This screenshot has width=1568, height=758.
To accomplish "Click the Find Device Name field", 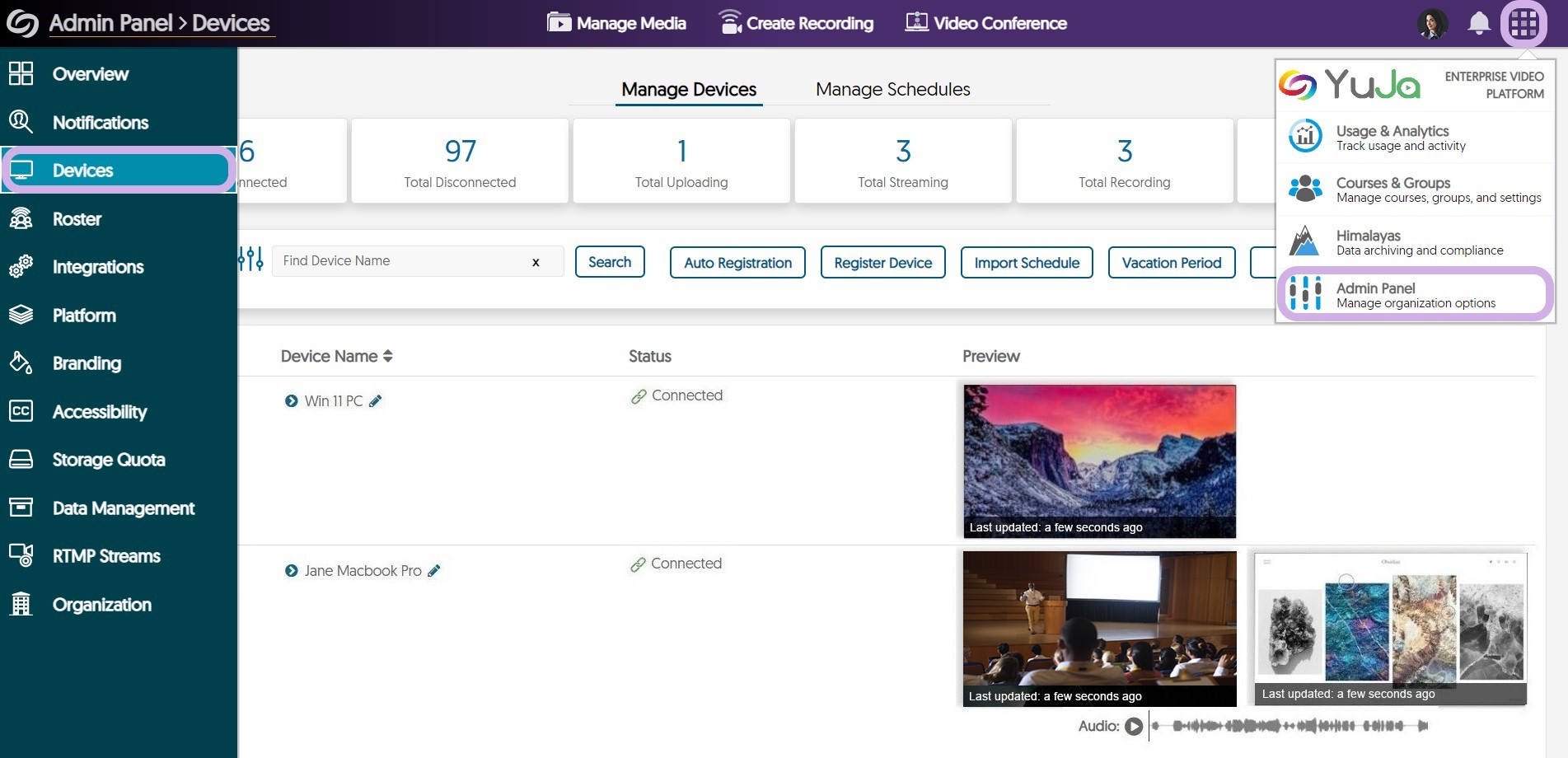I will pos(400,261).
